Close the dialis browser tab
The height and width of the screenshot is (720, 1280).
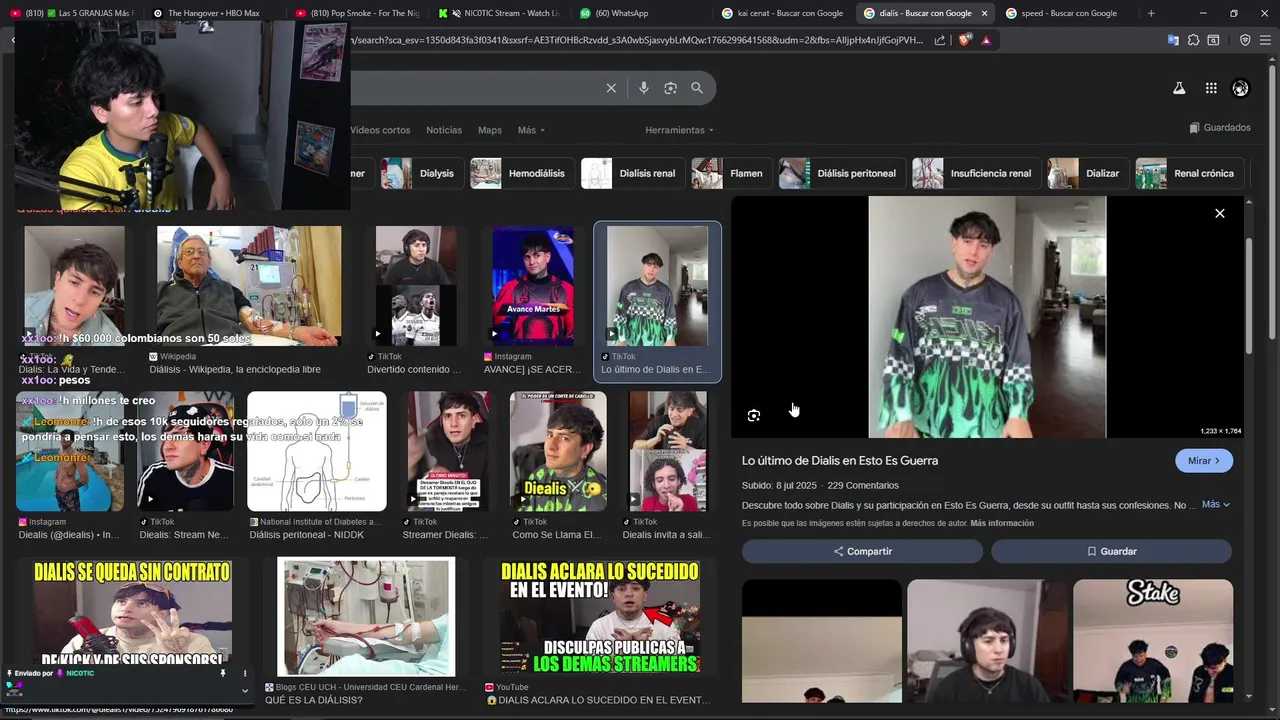tap(984, 13)
